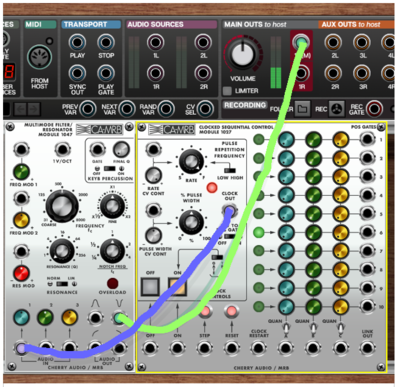Image resolution: width=400 pixels, height=387 pixels.
Task: Click the CLOCK RESTART input jack
Action: tap(258, 348)
